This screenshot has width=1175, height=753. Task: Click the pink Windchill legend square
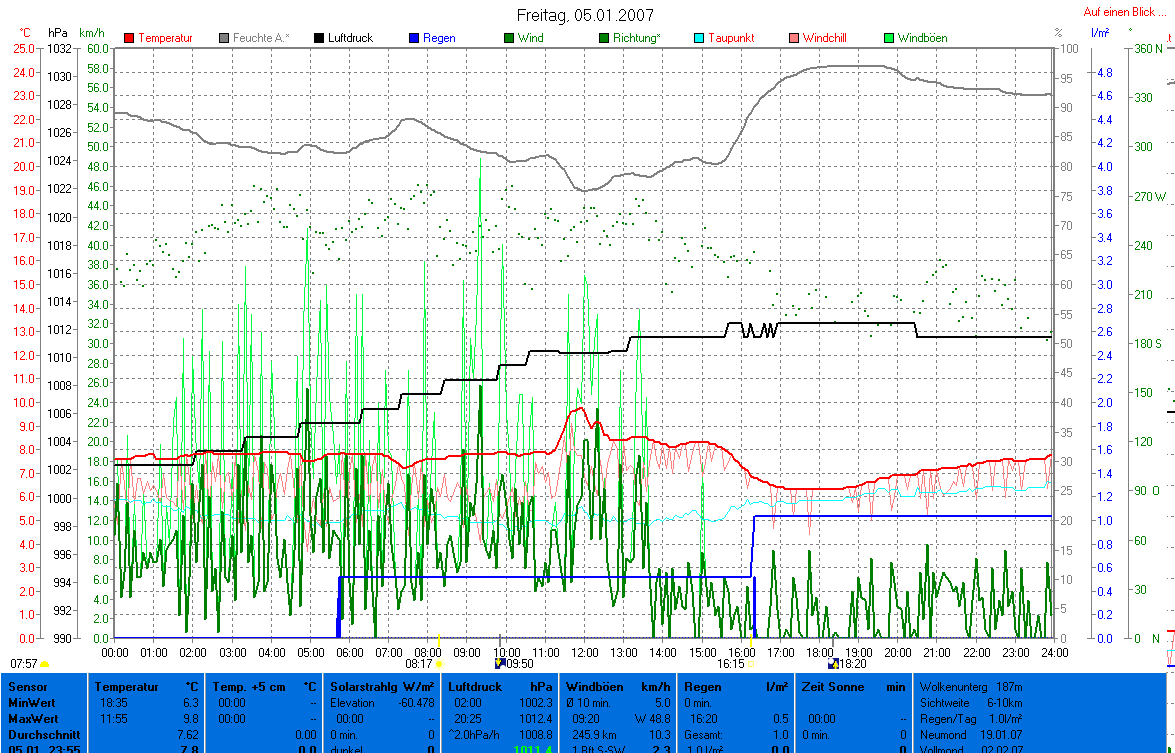[795, 38]
